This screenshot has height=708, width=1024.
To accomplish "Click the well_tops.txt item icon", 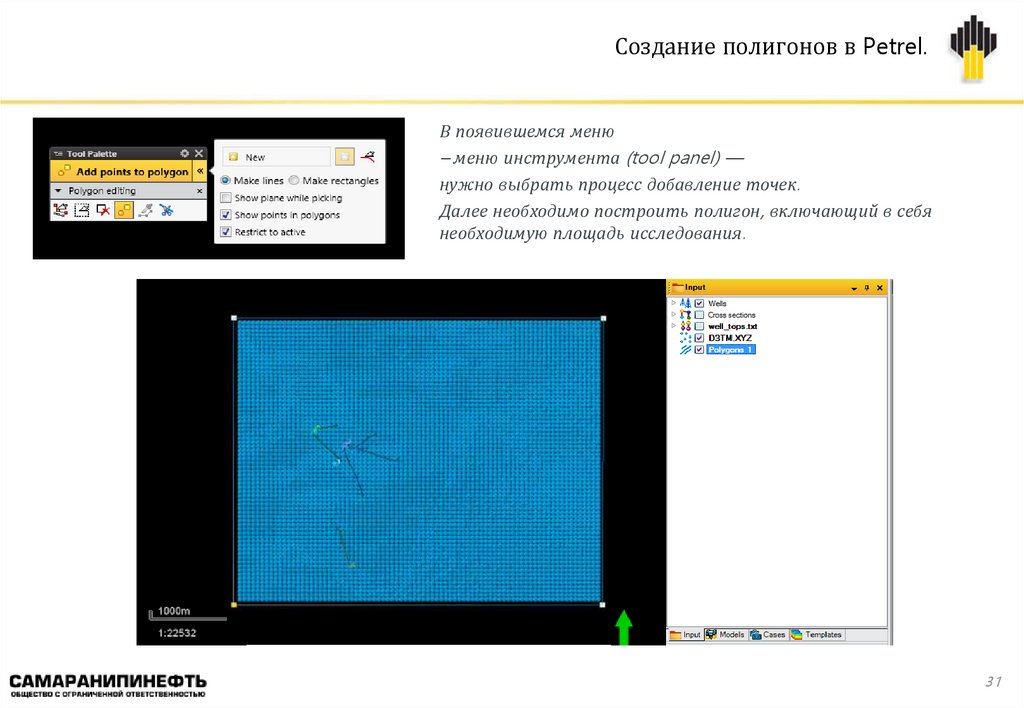I will (685, 326).
